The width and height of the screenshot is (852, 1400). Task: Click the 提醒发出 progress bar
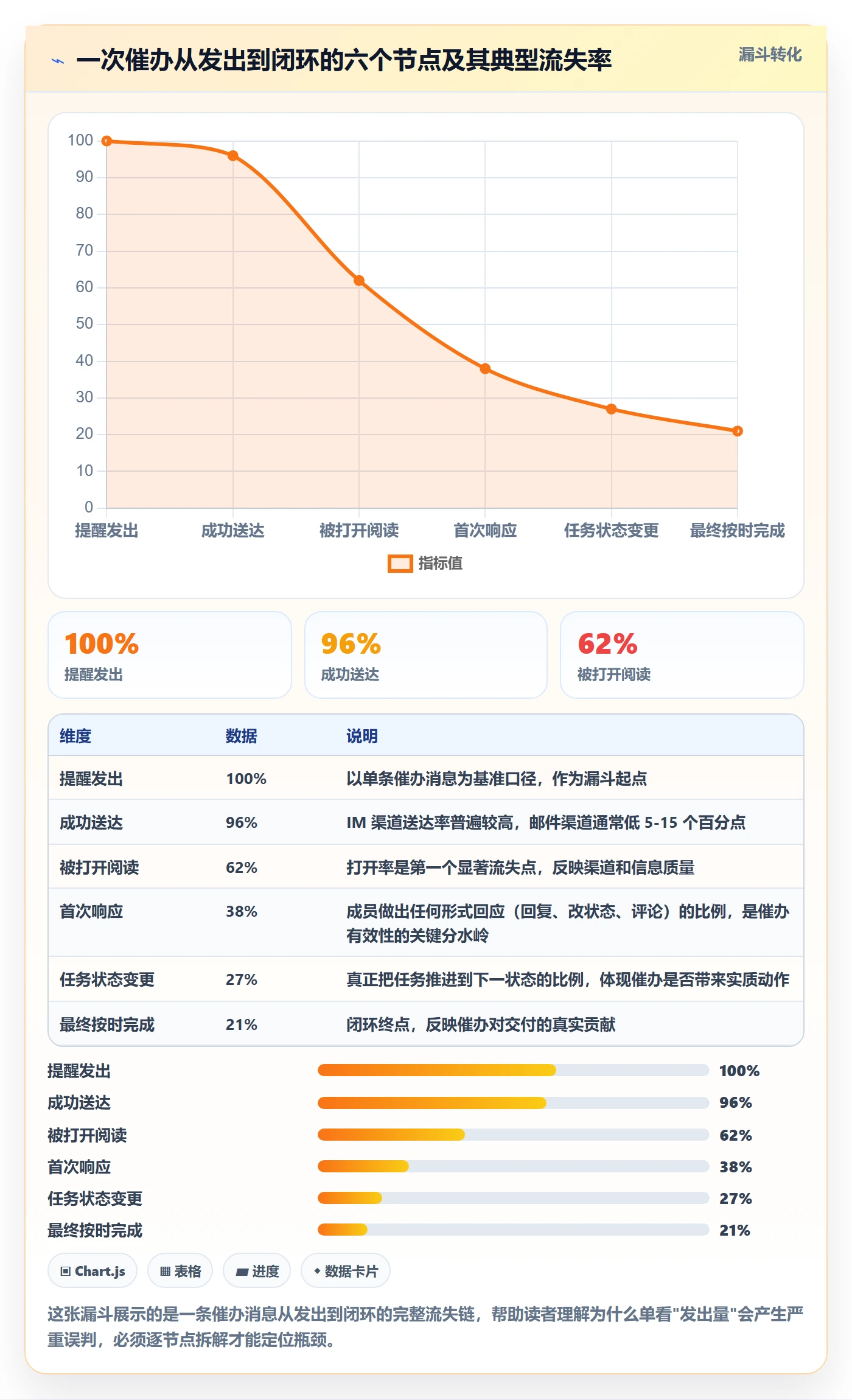pos(514,1070)
